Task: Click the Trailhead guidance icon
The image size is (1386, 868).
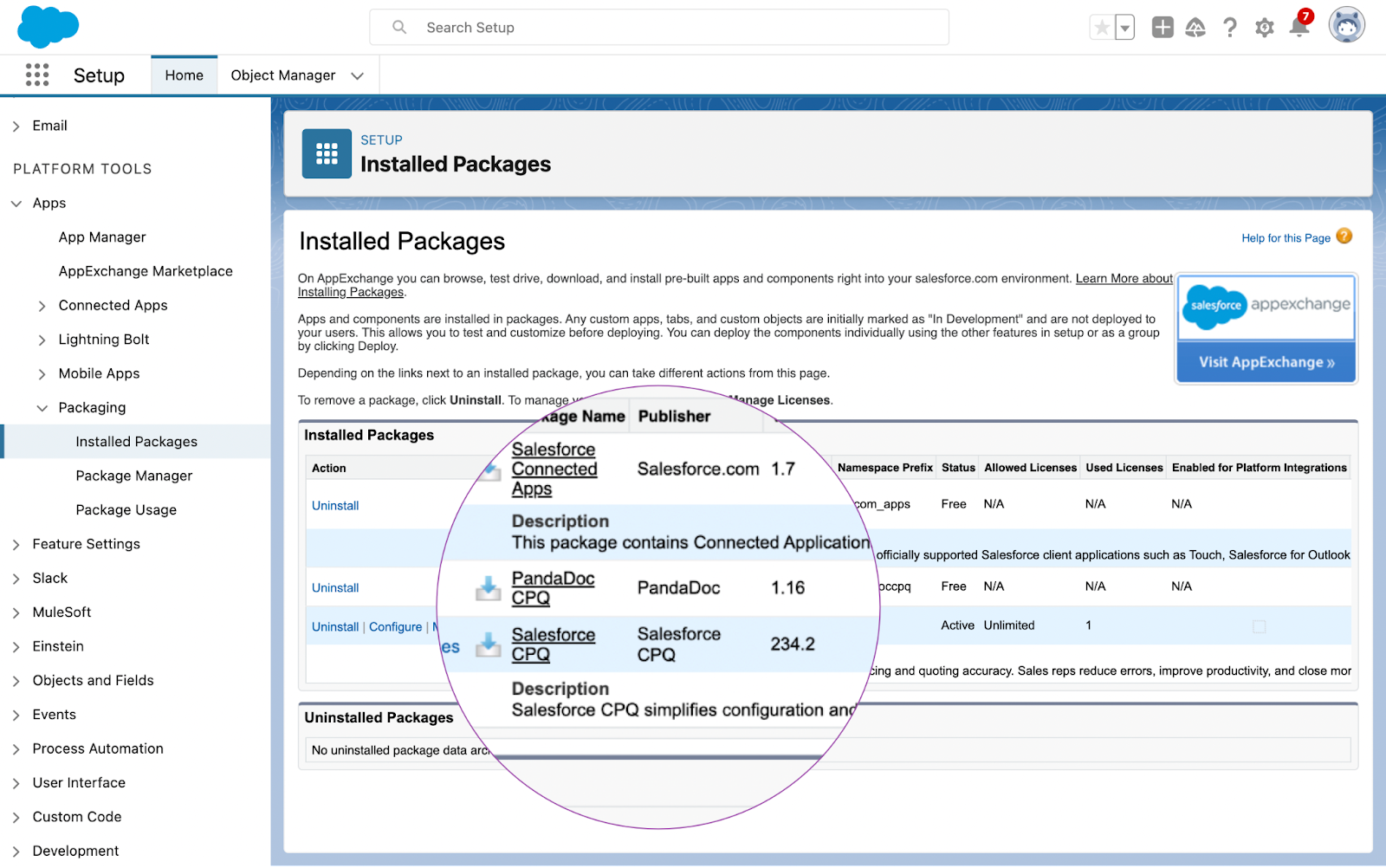Action: [x=1195, y=28]
